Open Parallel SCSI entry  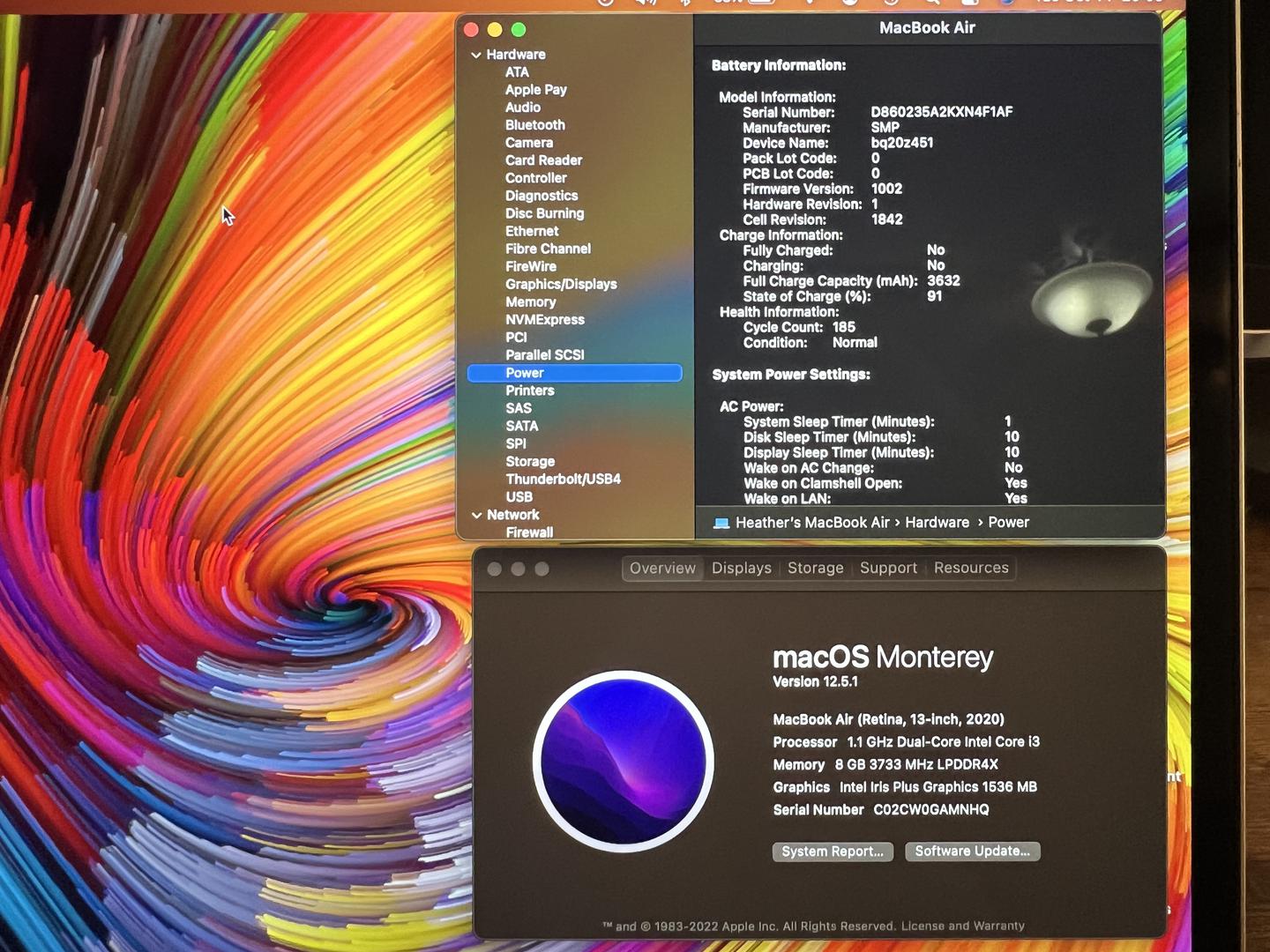tap(544, 354)
